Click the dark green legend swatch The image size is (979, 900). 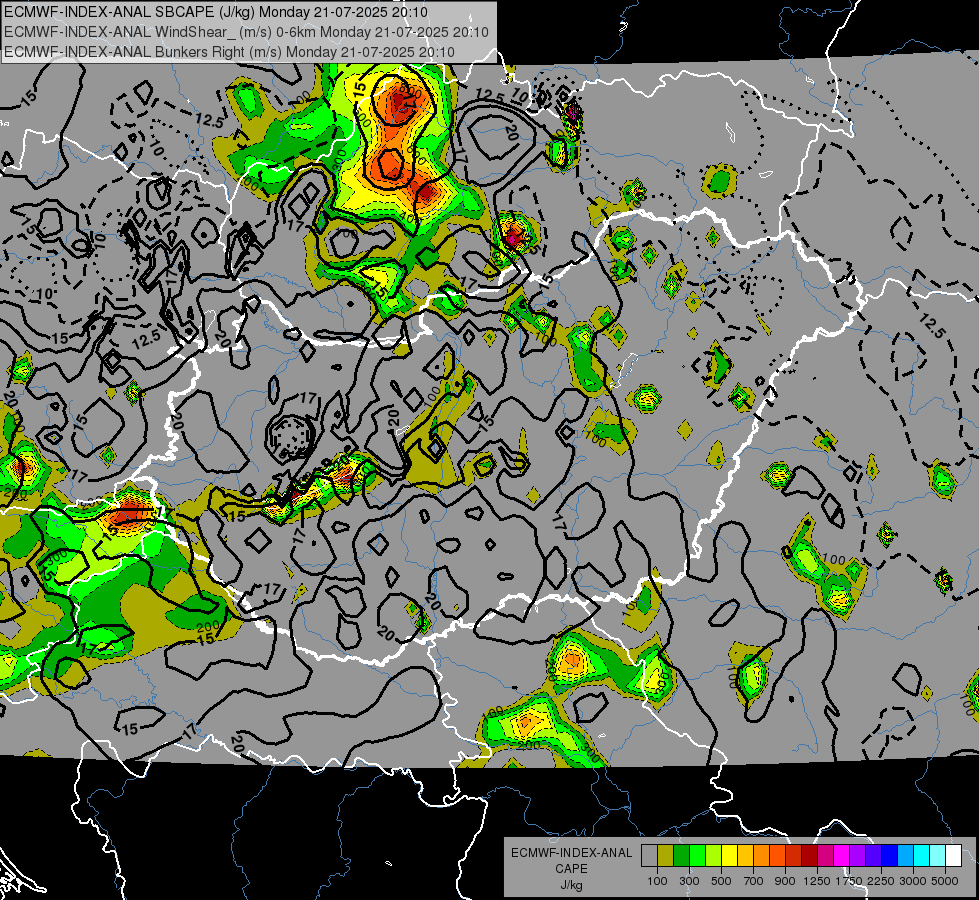(x=681, y=856)
